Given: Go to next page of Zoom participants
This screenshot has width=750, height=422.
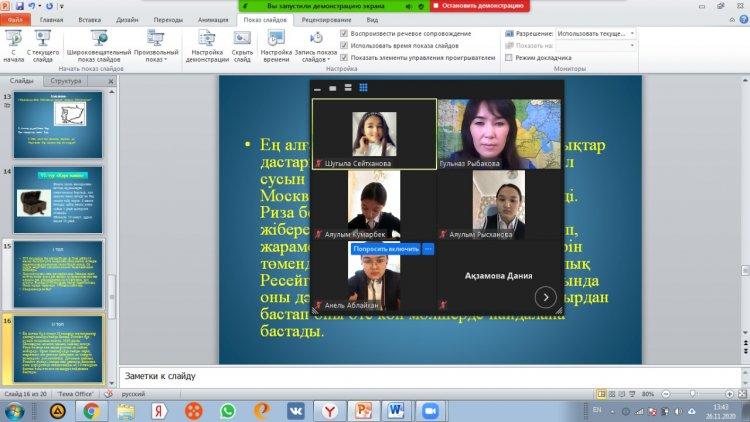Looking at the screenshot, I should [545, 296].
